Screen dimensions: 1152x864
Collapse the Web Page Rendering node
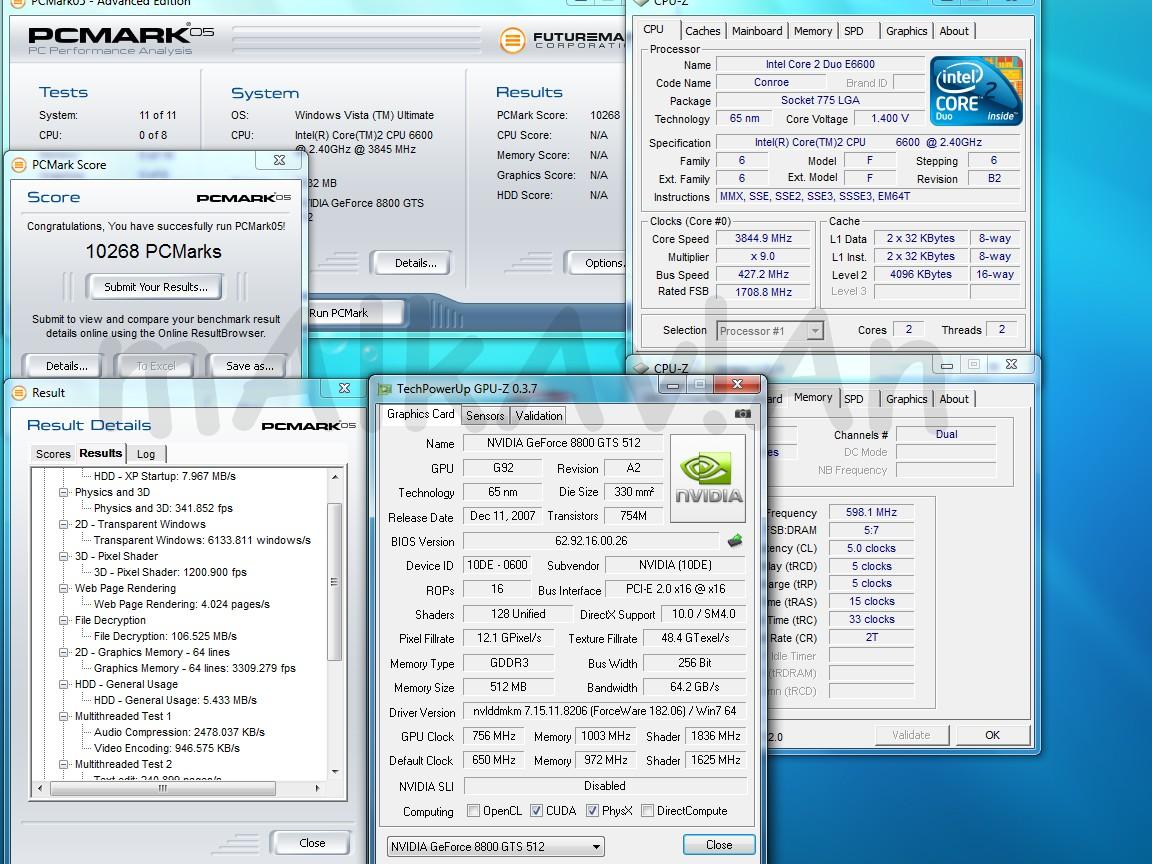(x=64, y=588)
